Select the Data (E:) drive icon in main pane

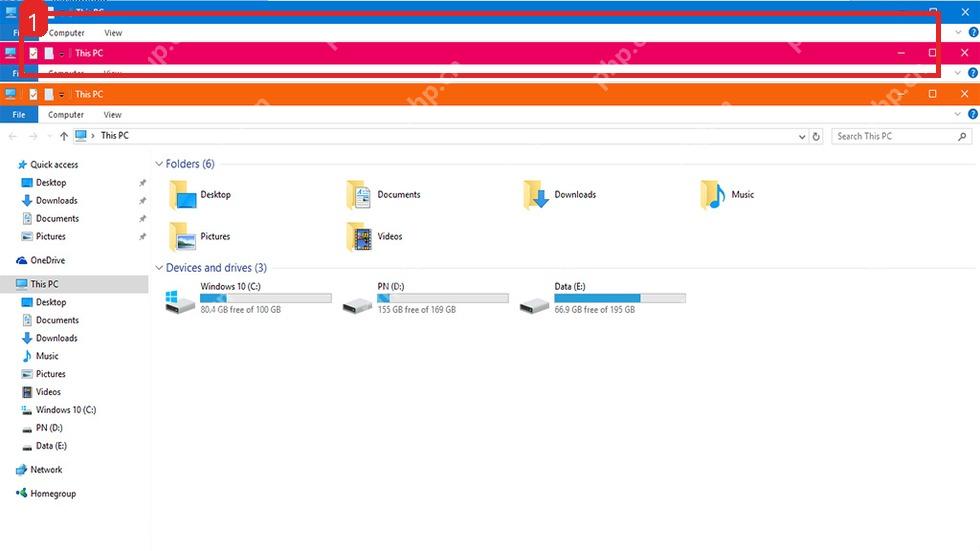(534, 305)
